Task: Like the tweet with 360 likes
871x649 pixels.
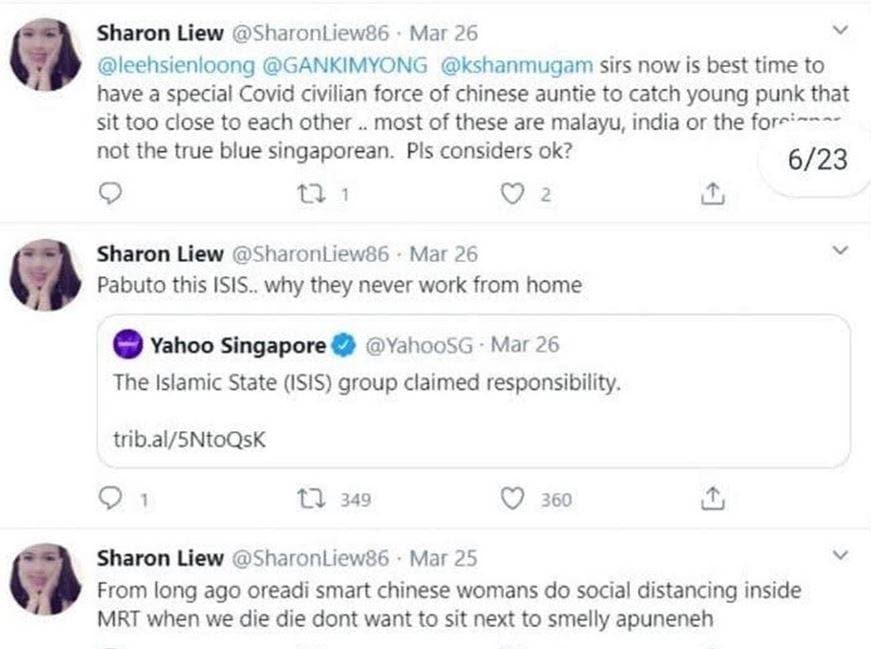Action: tap(513, 498)
